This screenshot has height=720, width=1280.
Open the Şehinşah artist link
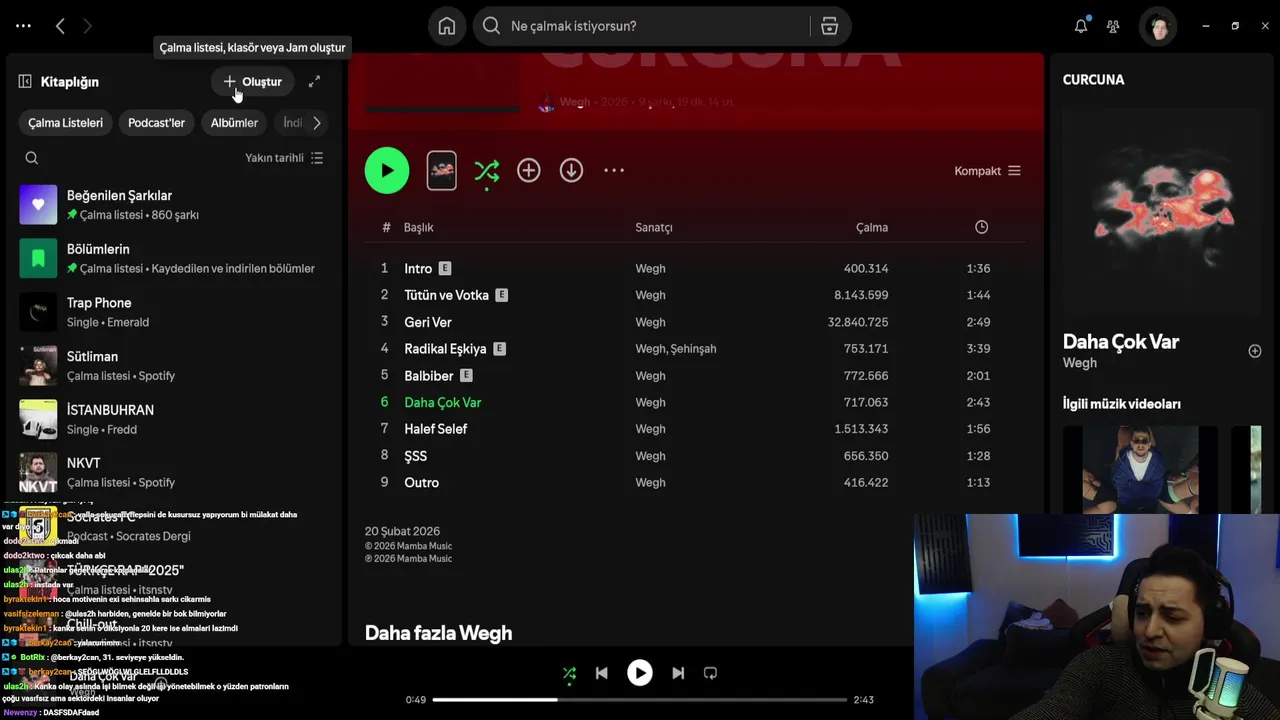693,349
